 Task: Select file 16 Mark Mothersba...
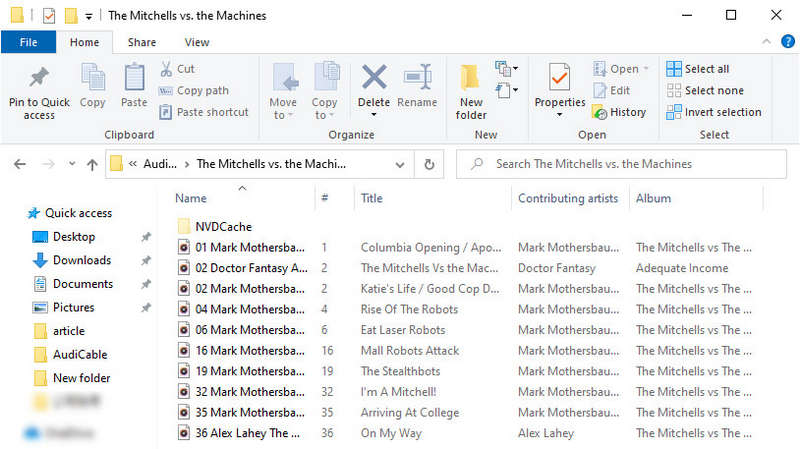pyautogui.click(x=241, y=351)
